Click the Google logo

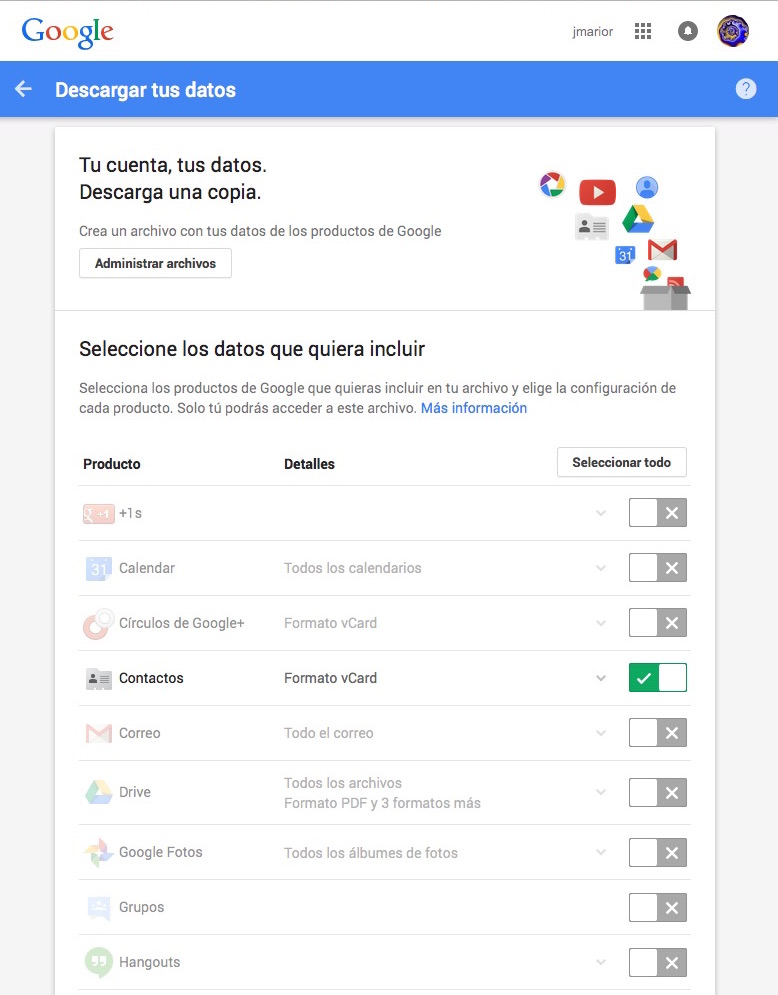67,32
